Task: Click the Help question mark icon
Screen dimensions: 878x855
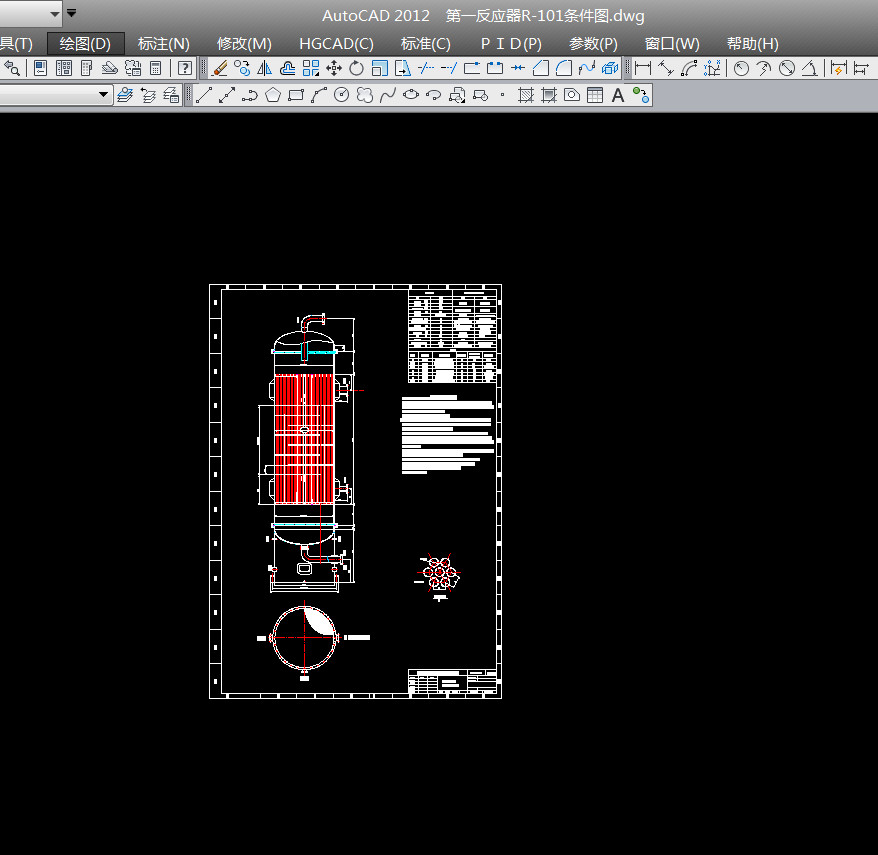Action: (x=184, y=68)
